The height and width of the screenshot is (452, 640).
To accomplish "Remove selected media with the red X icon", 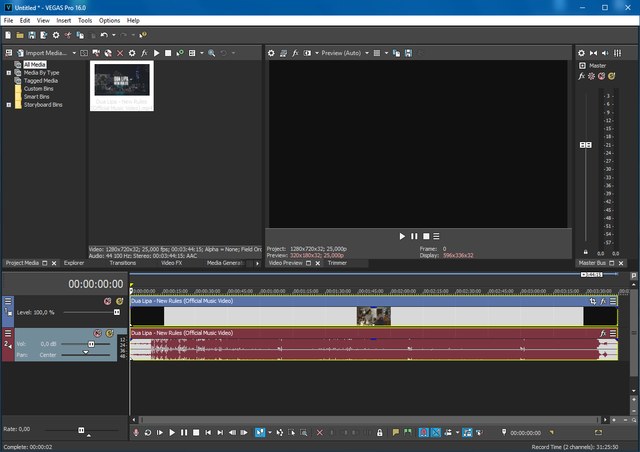I will 120,52.
